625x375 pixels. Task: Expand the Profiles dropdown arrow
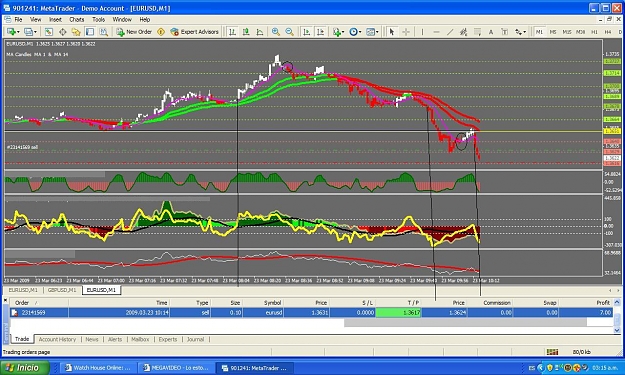click(x=35, y=32)
